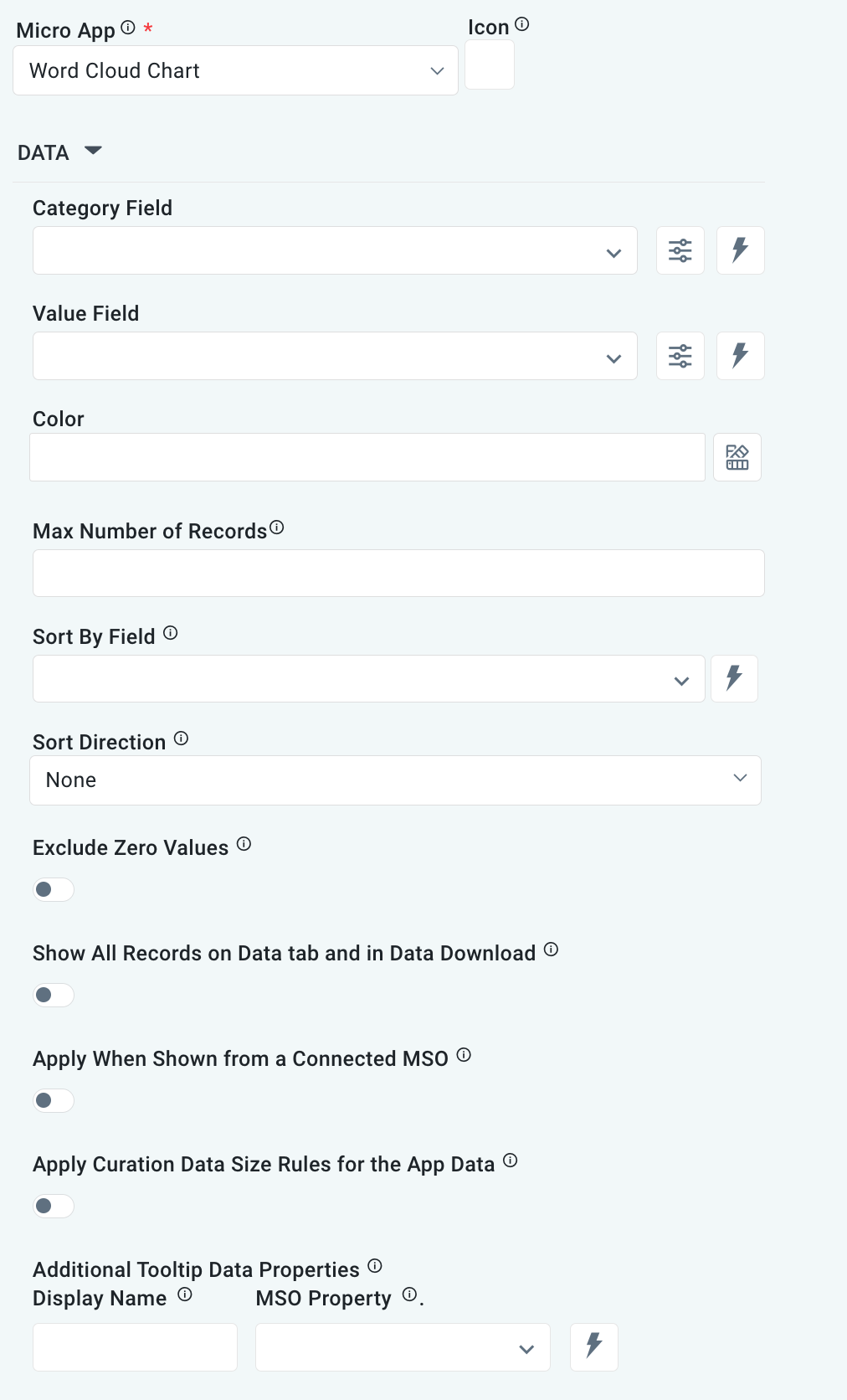Click lightning bolt icon beside MSO Property
Screen dimensions: 847x1400
tap(594, 1346)
